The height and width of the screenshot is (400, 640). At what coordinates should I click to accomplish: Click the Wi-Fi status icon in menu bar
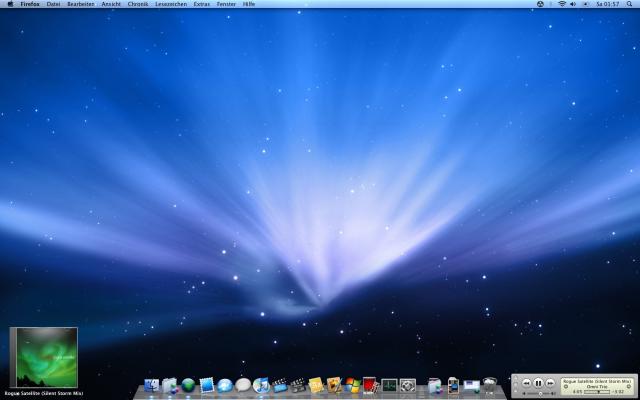(x=562, y=4)
